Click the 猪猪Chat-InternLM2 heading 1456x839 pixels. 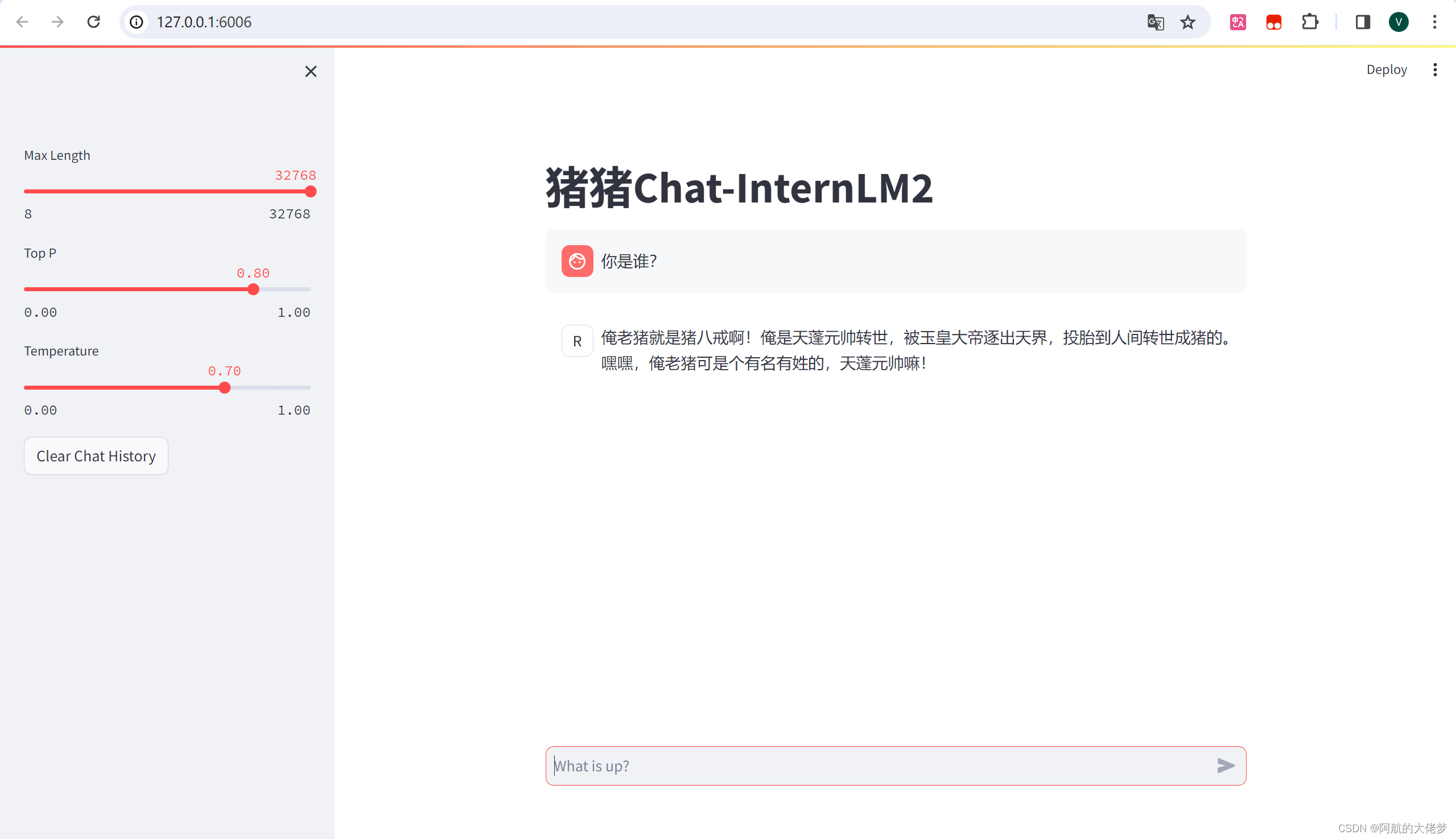[x=739, y=188]
